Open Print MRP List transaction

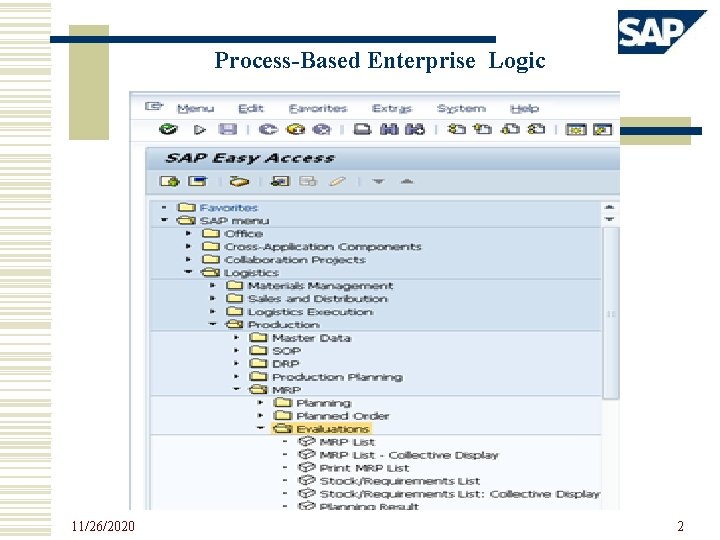(x=364, y=468)
